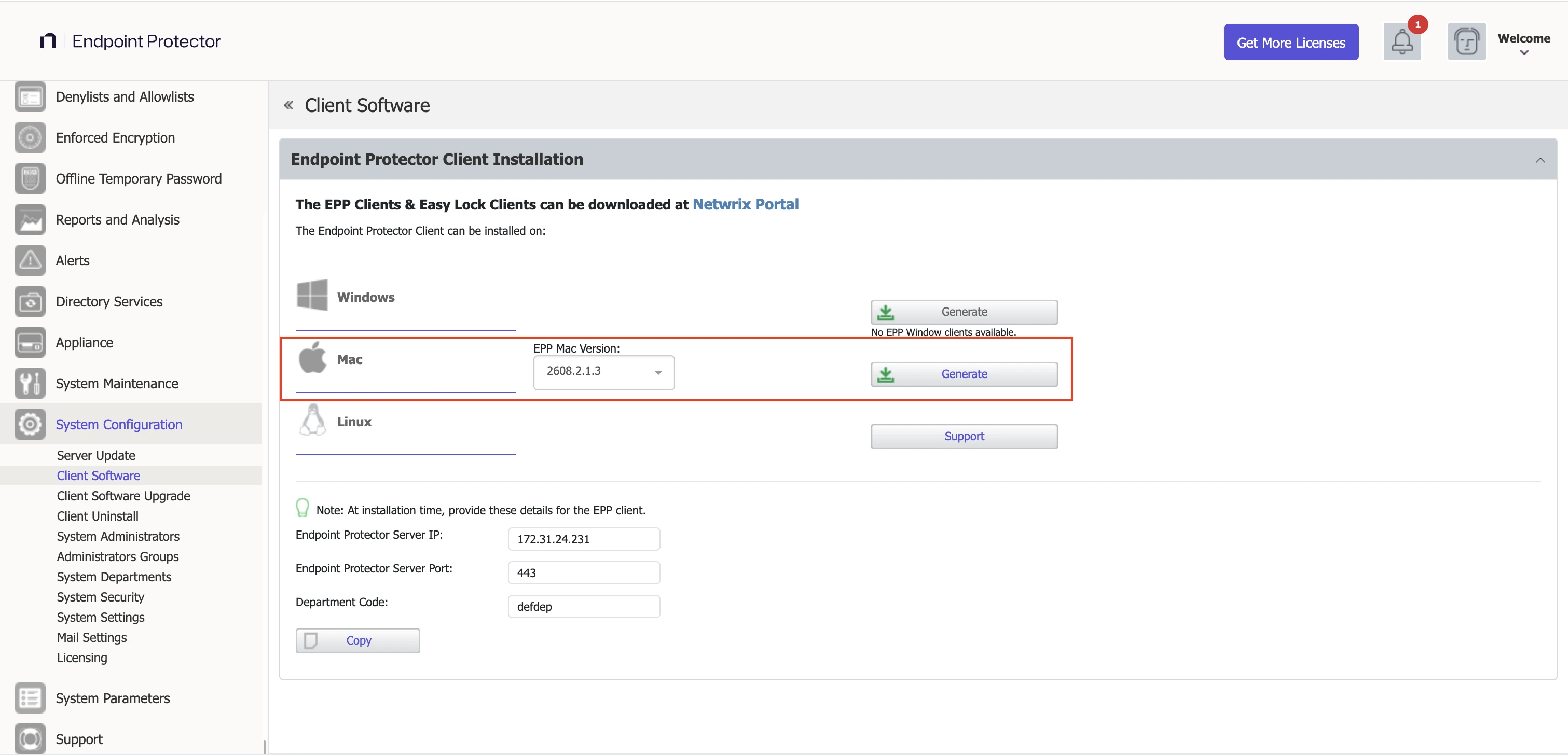
Task: Click the Netwrix logo icon
Action: coord(48,41)
